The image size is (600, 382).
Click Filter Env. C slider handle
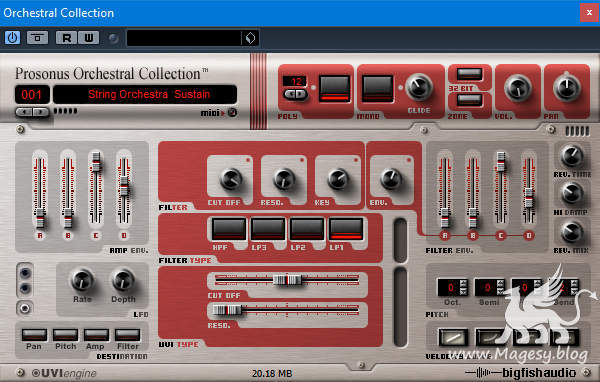[x=501, y=162]
